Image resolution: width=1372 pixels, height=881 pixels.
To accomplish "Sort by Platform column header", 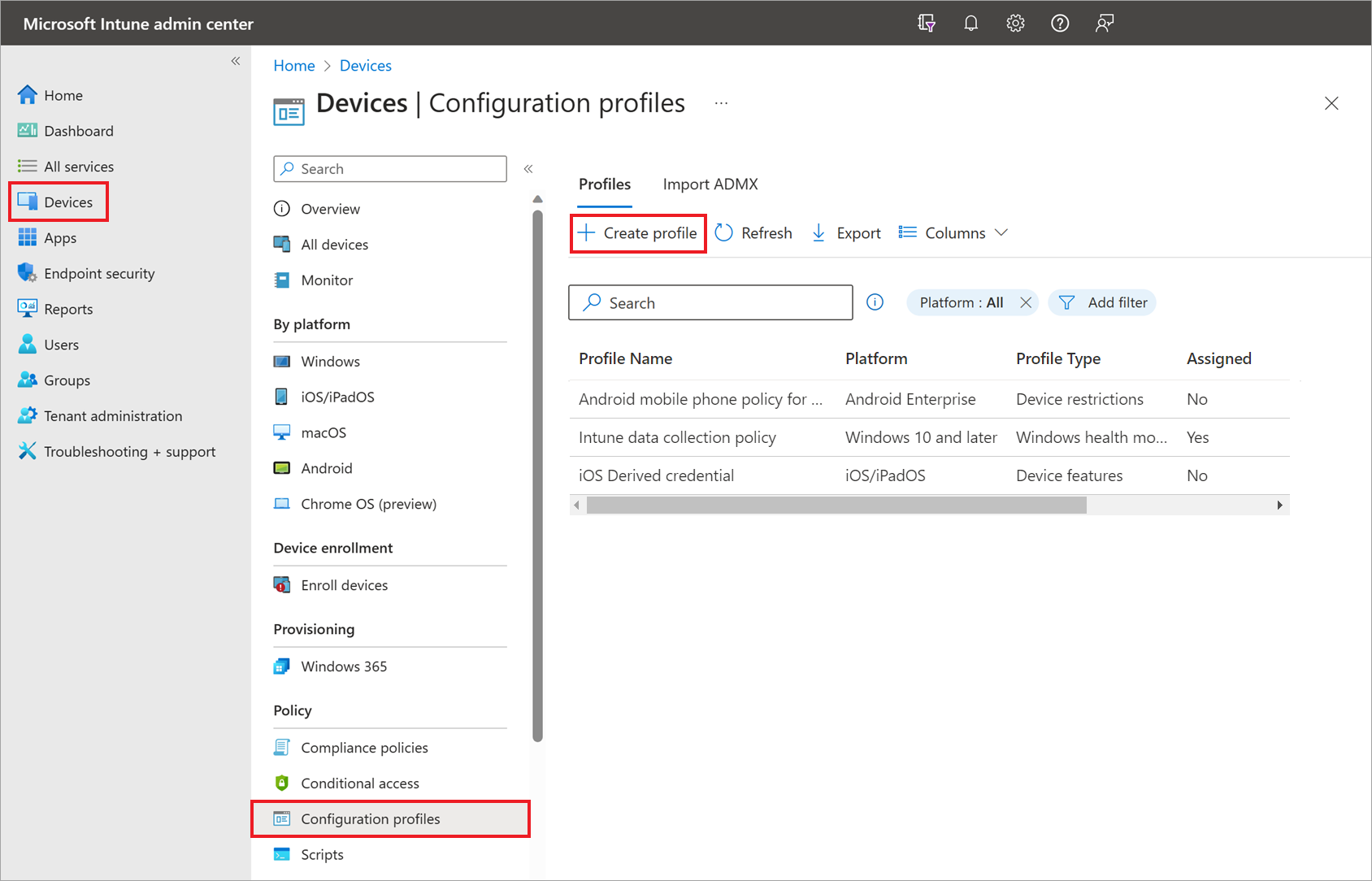I will click(x=876, y=359).
